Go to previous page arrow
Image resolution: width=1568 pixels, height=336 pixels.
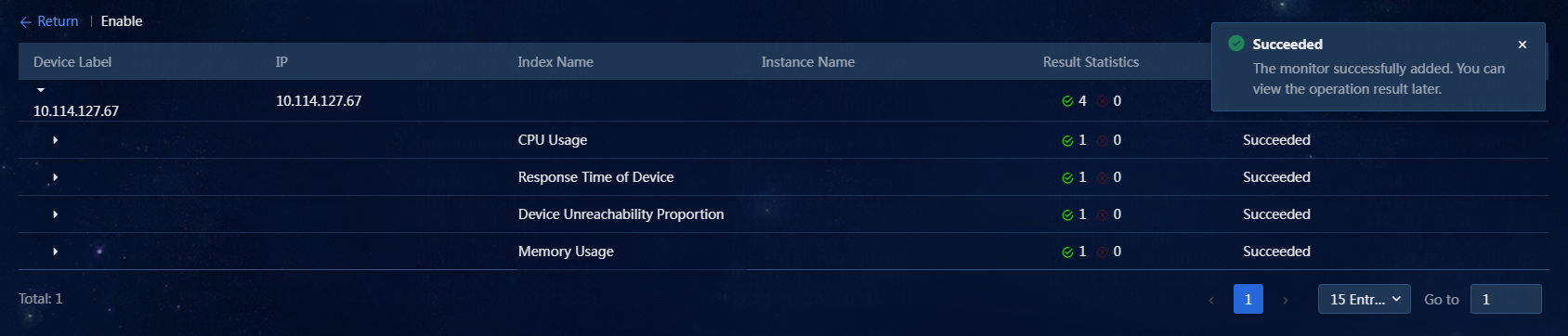pos(1210,300)
